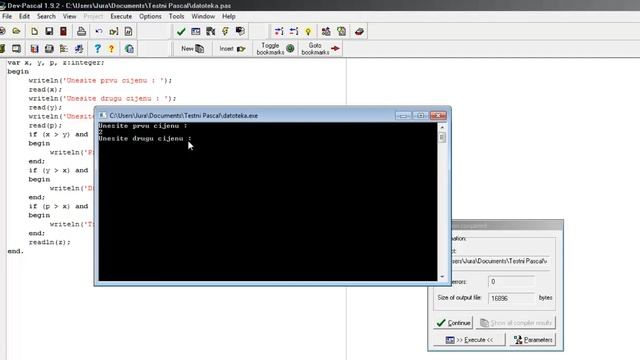
Task: Click the save floppy disk icon
Action: [x=49, y=31]
